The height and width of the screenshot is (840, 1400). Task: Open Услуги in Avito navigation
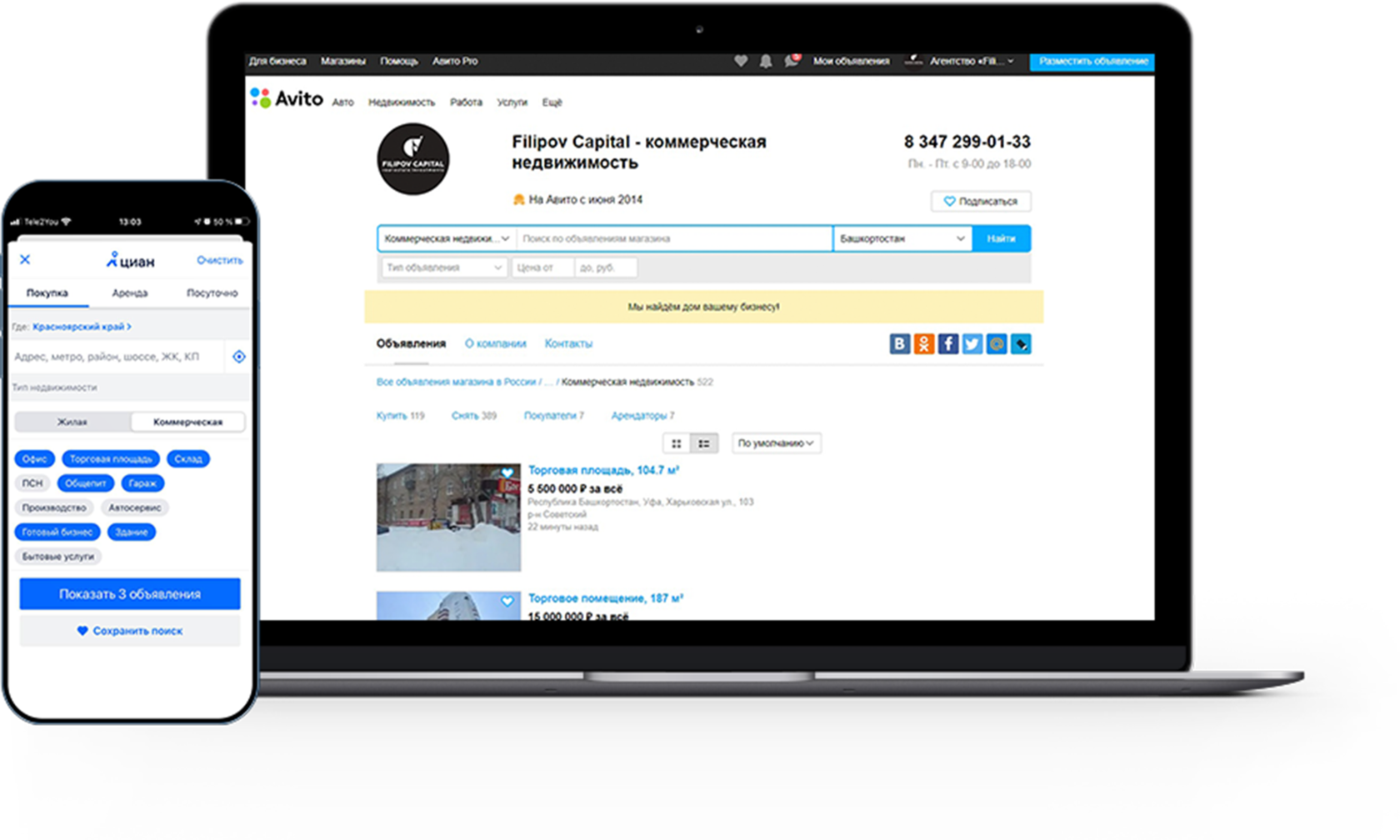(x=512, y=102)
